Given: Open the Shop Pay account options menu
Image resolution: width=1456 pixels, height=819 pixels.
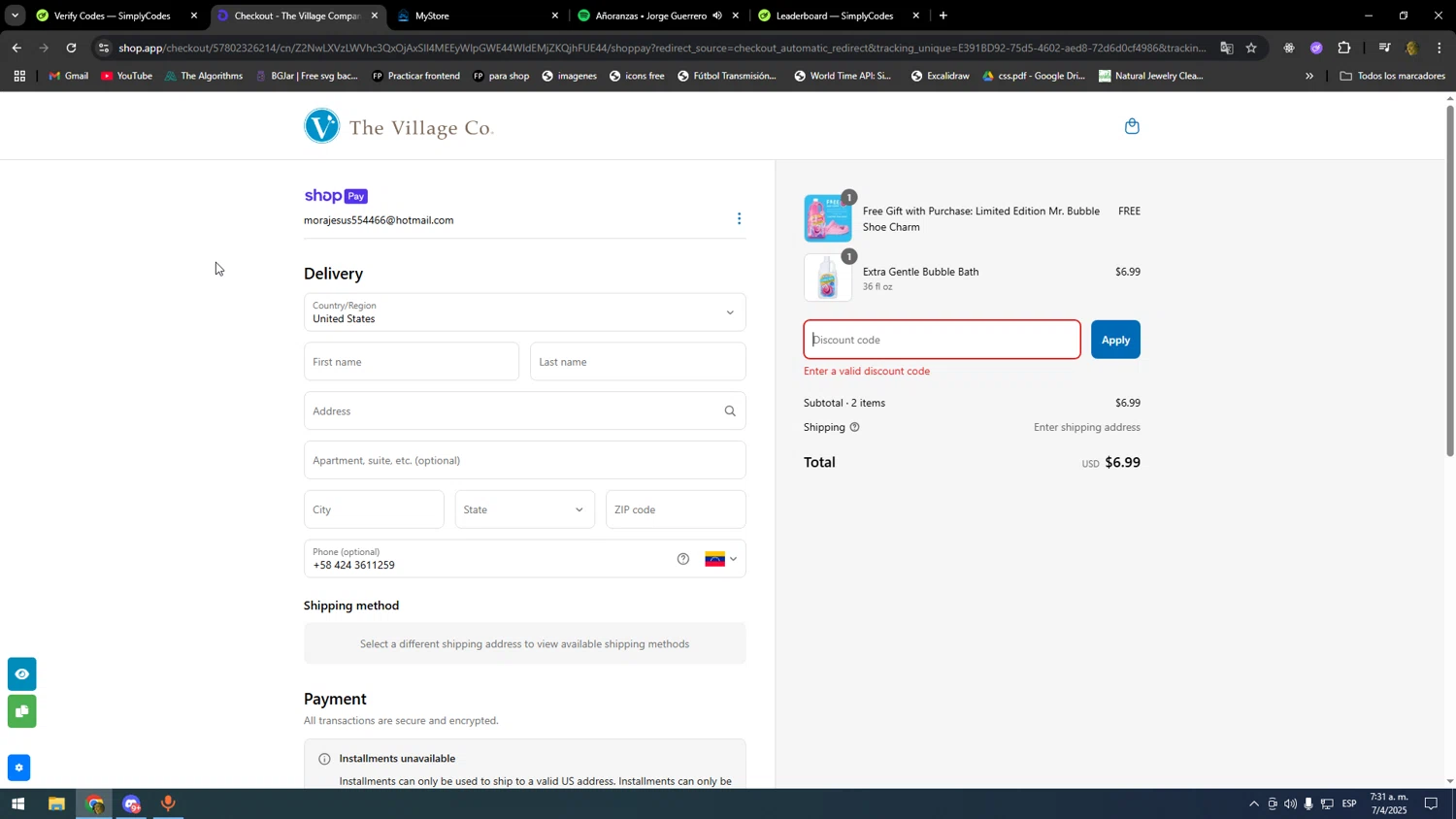Looking at the screenshot, I should tap(739, 219).
